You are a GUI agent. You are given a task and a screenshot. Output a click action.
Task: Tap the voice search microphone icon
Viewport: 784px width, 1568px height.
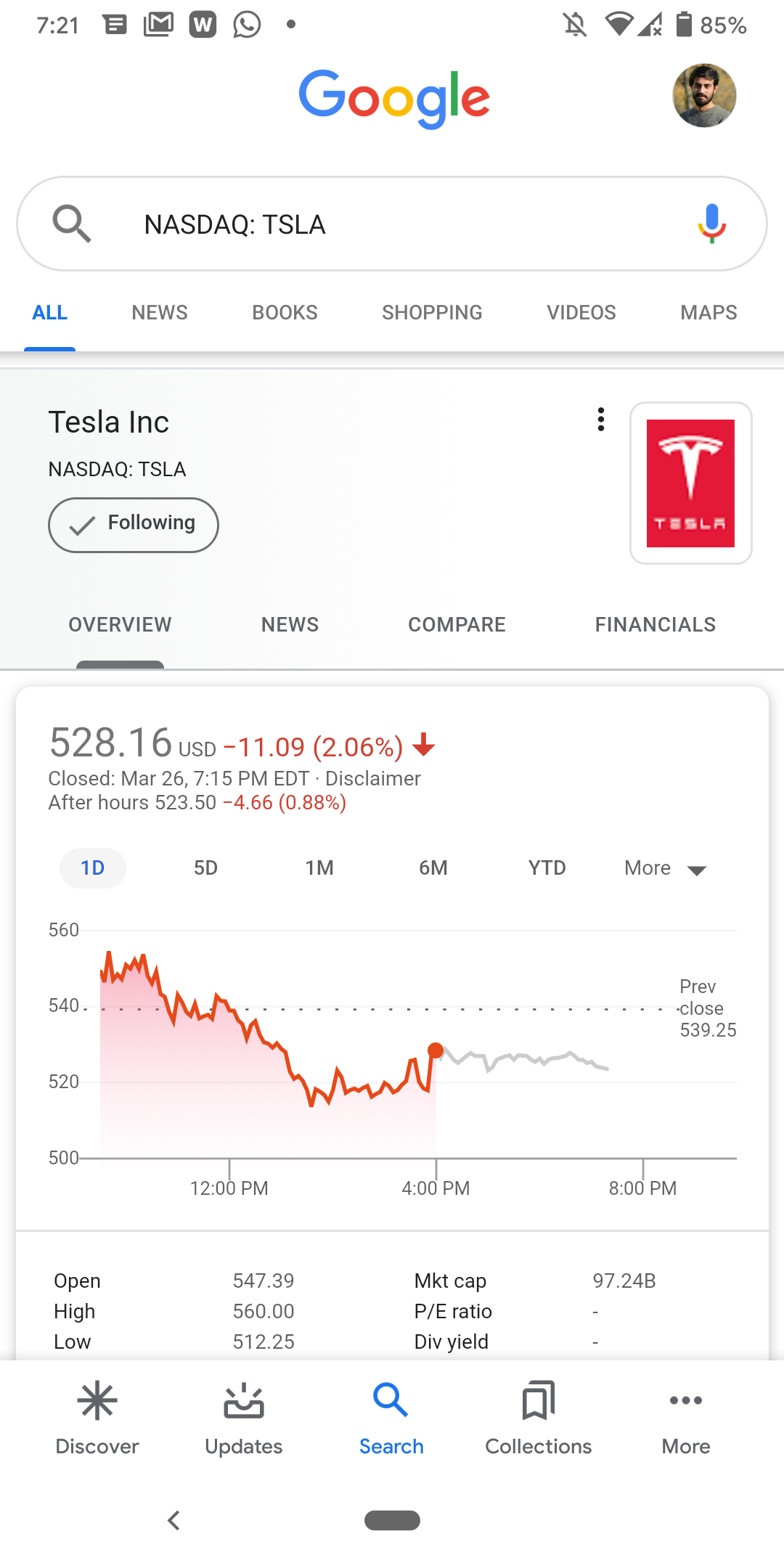[x=711, y=223]
